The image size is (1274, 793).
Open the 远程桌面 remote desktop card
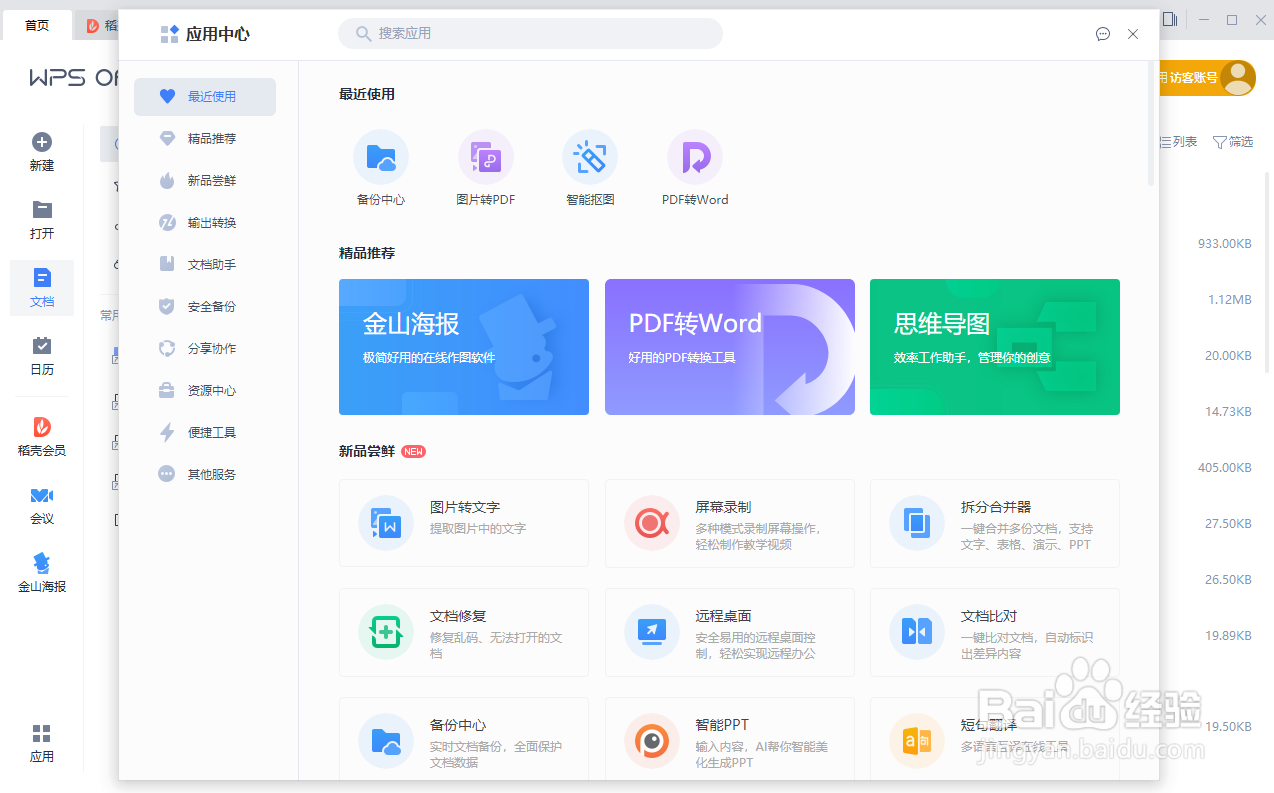[730, 632]
